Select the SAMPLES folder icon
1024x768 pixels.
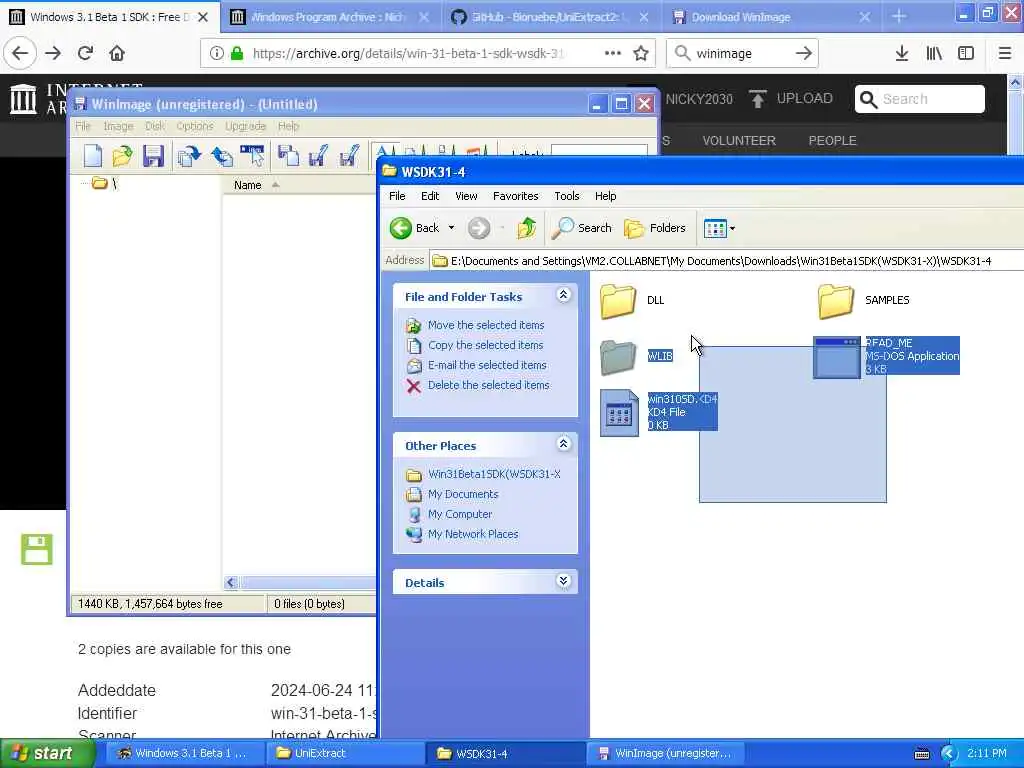pyautogui.click(x=836, y=300)
